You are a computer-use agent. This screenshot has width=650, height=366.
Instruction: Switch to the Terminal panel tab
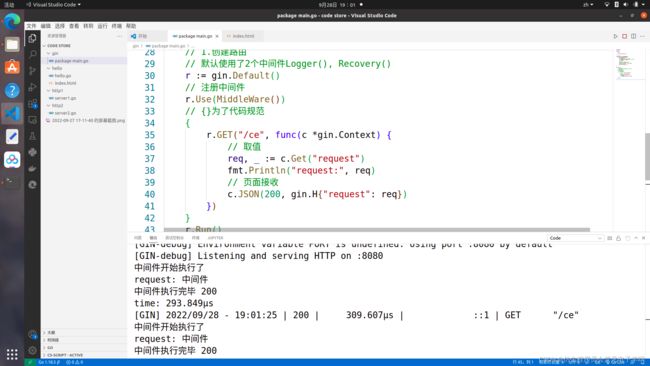pos(195,238)
